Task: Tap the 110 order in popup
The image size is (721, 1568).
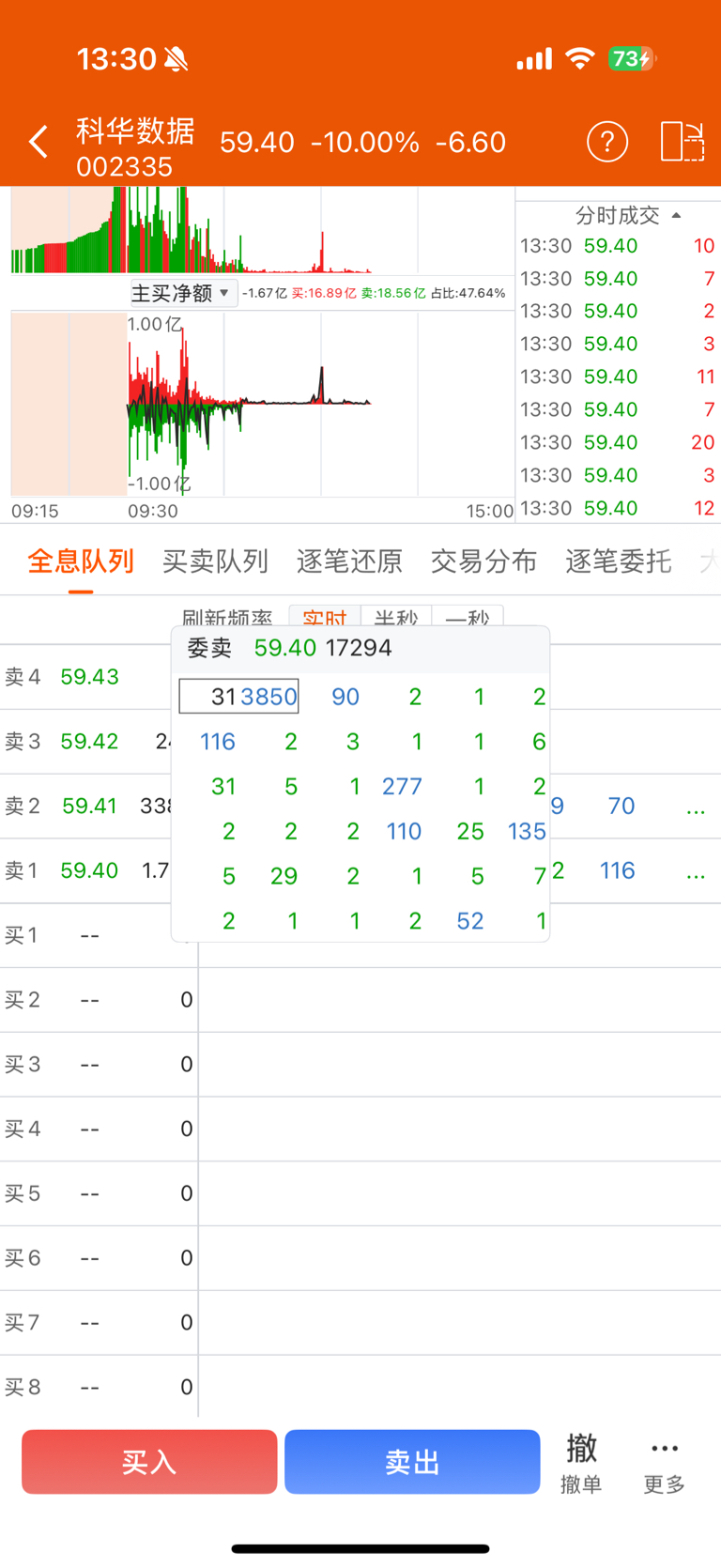Action: [404, 831]
